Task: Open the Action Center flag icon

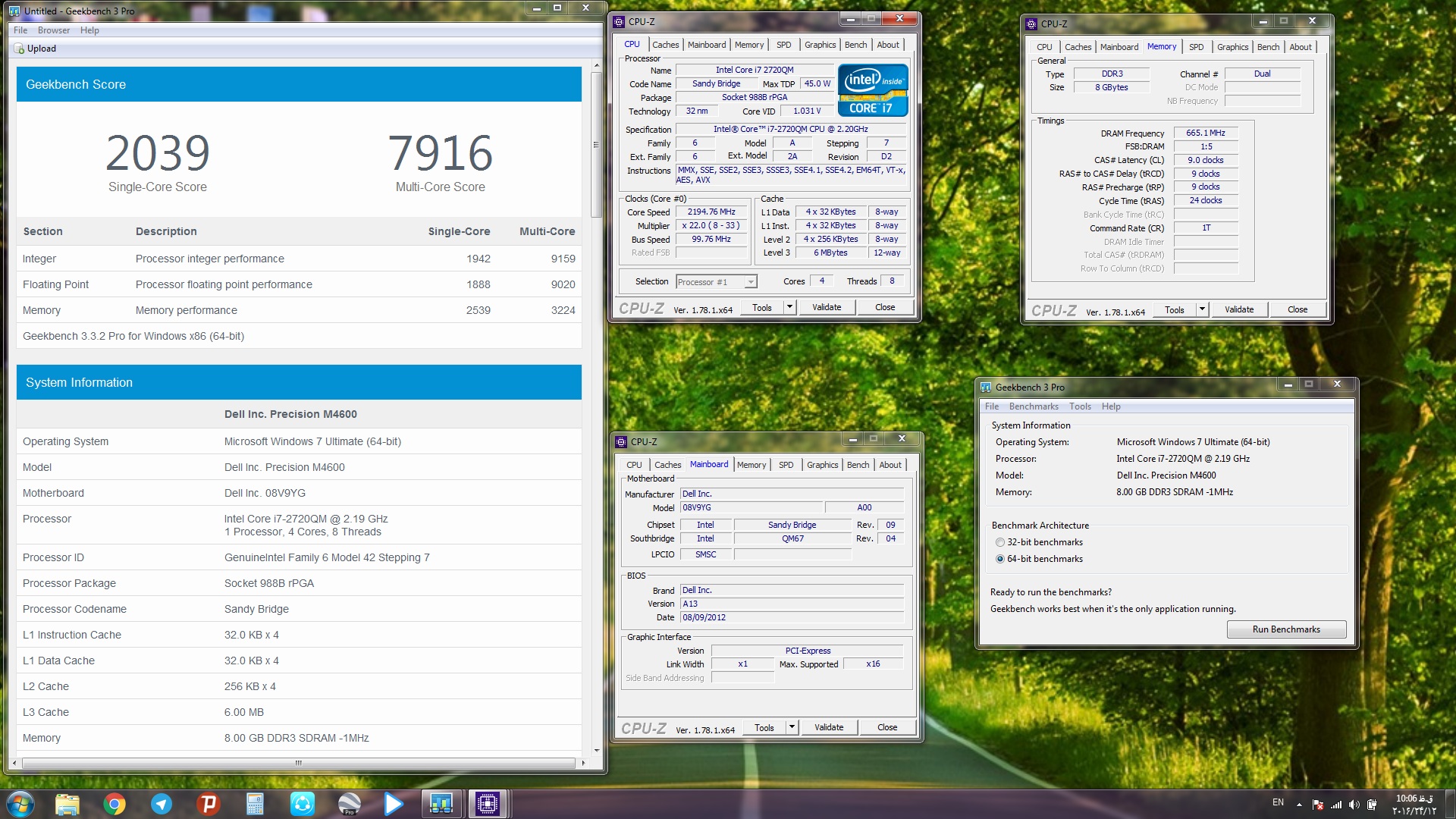Action: point(1317,805)
